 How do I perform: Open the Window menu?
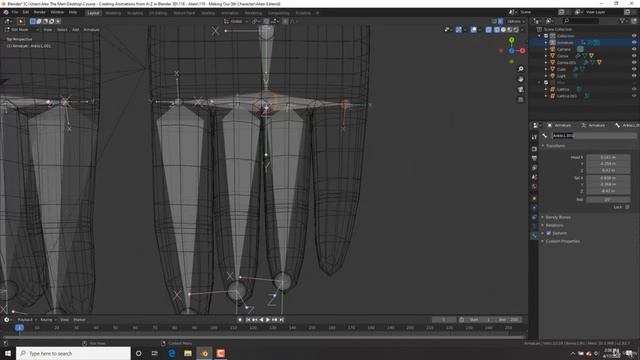tap(57, 12)
